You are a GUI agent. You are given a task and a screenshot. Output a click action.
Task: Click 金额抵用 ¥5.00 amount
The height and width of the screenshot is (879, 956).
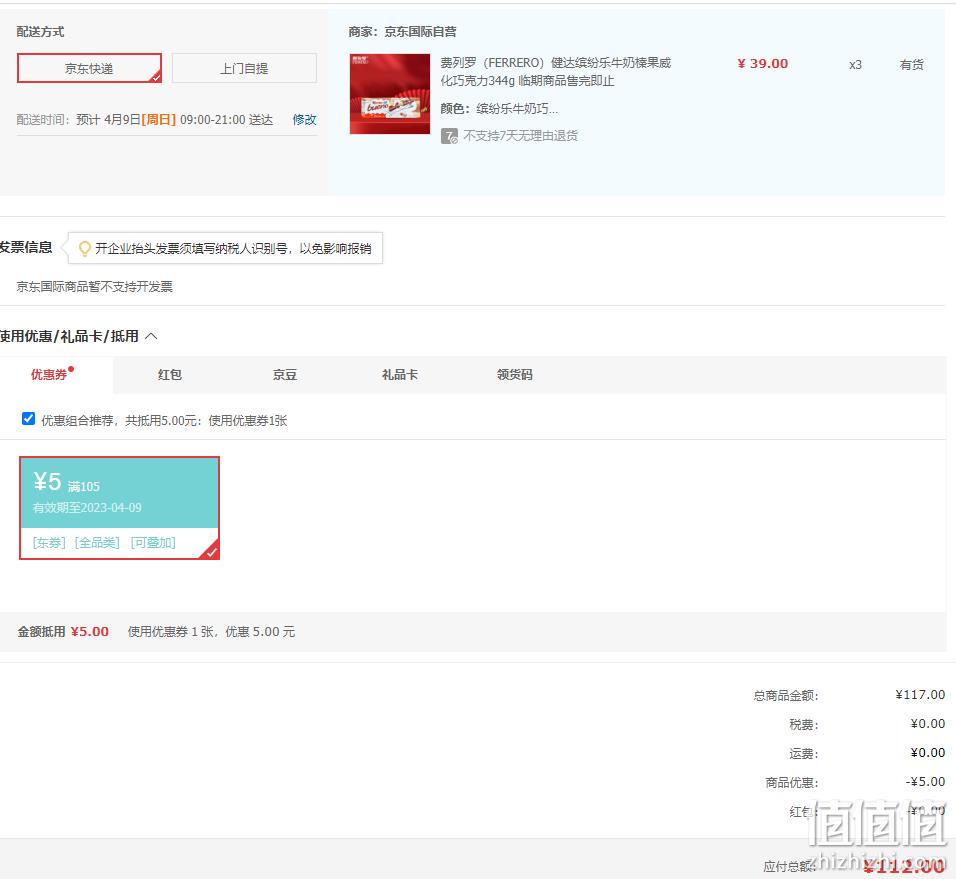pos(90,632)
